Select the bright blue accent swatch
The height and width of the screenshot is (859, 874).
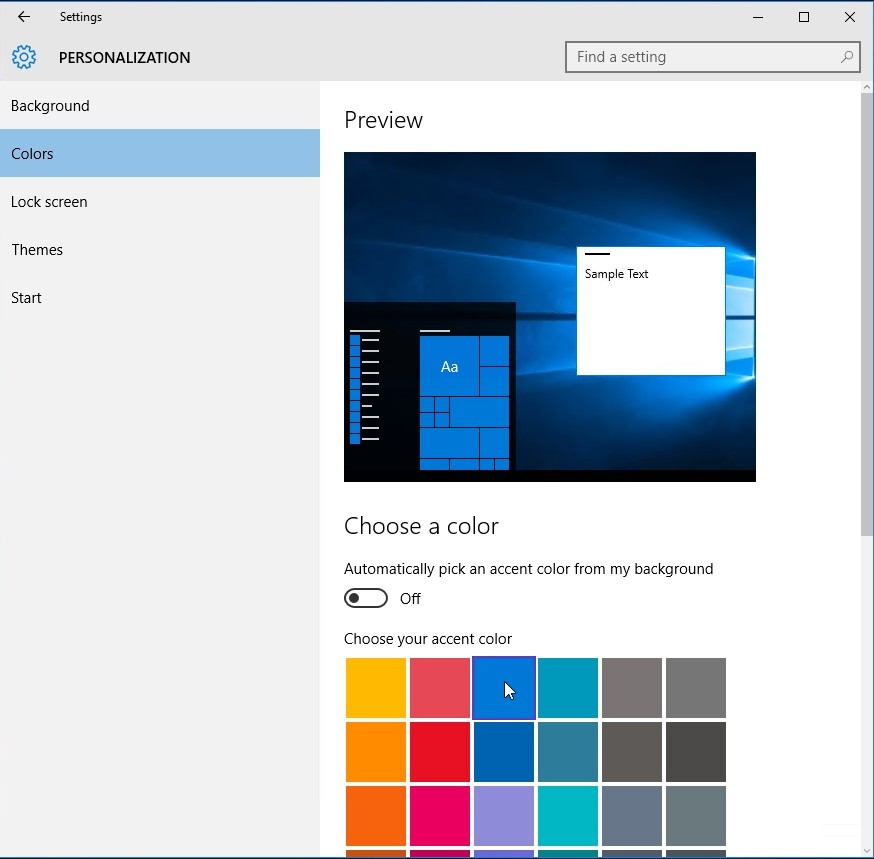[x=504, y=688]
